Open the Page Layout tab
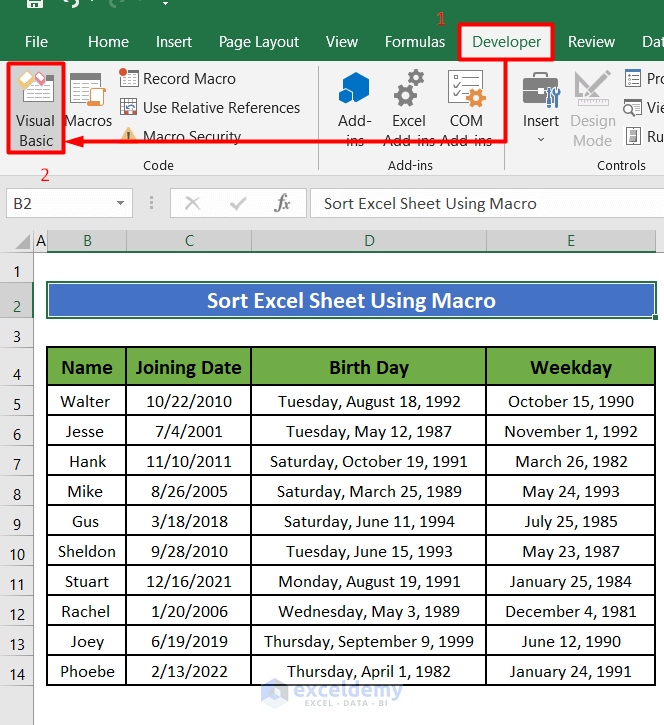Viewport: 664px width, 725px height. pos(258,42)
